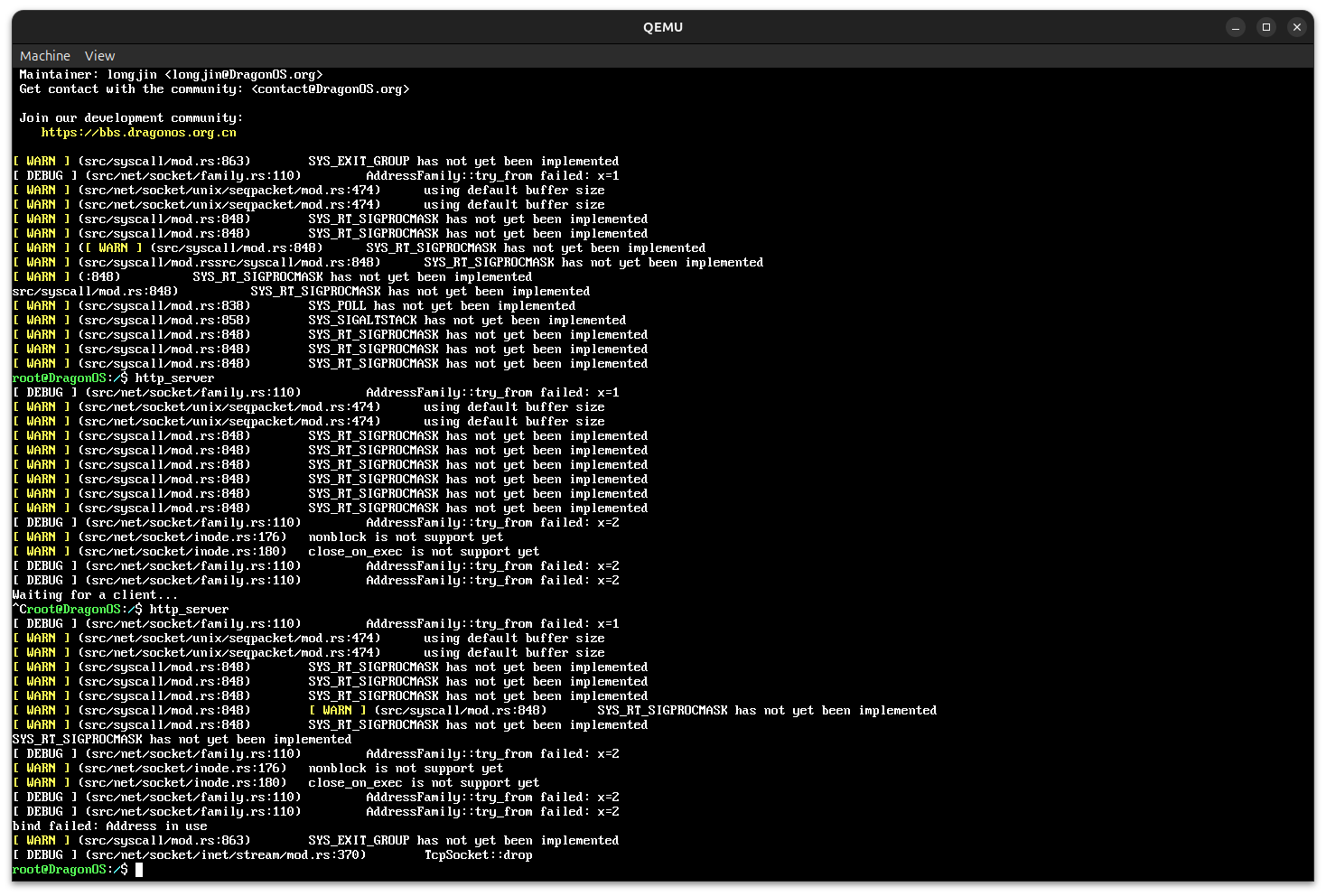The width and height of the screenshot is (1326, 896).
Task: Click the SYS_SIGALTSTACK warning text
Action: point(467,321)
